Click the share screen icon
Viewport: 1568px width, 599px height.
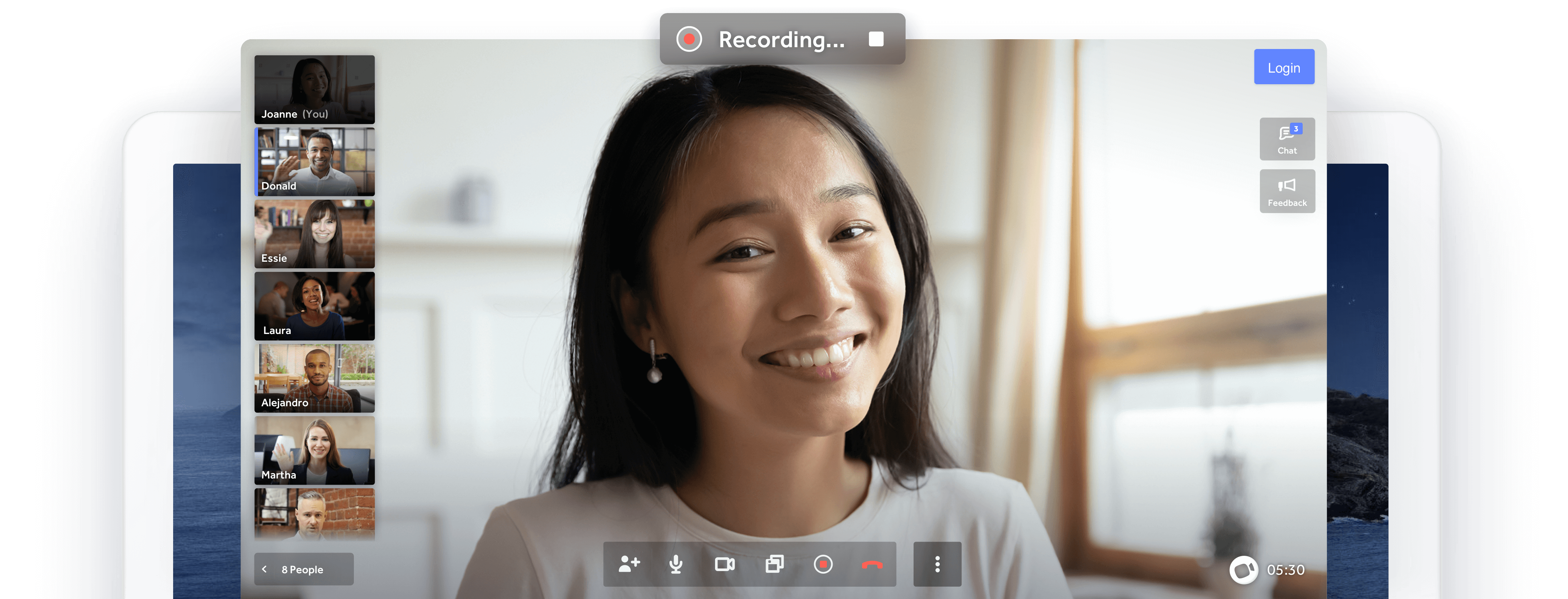[774, 564]
